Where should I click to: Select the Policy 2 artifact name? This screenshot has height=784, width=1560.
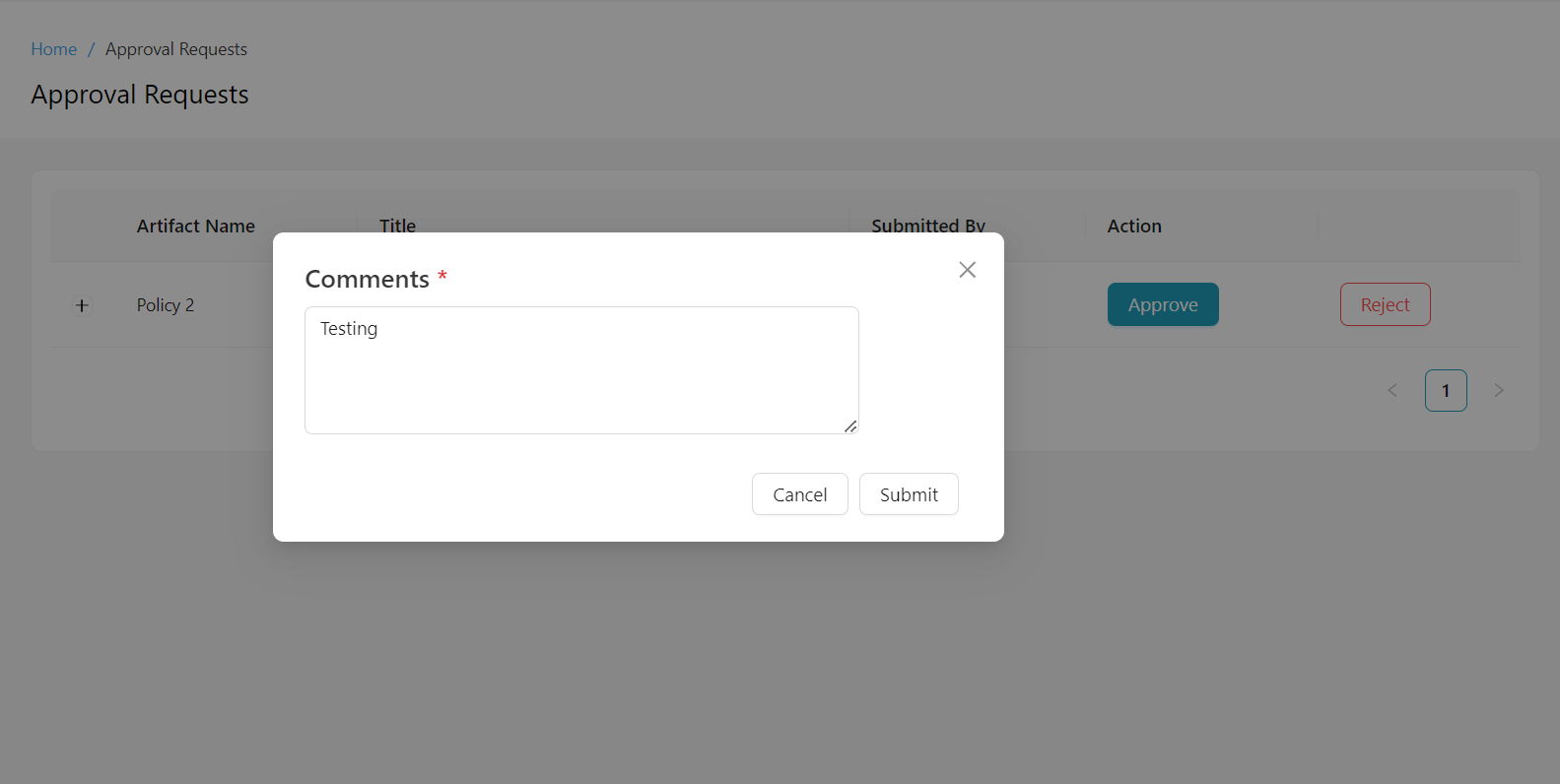[166, 305]
